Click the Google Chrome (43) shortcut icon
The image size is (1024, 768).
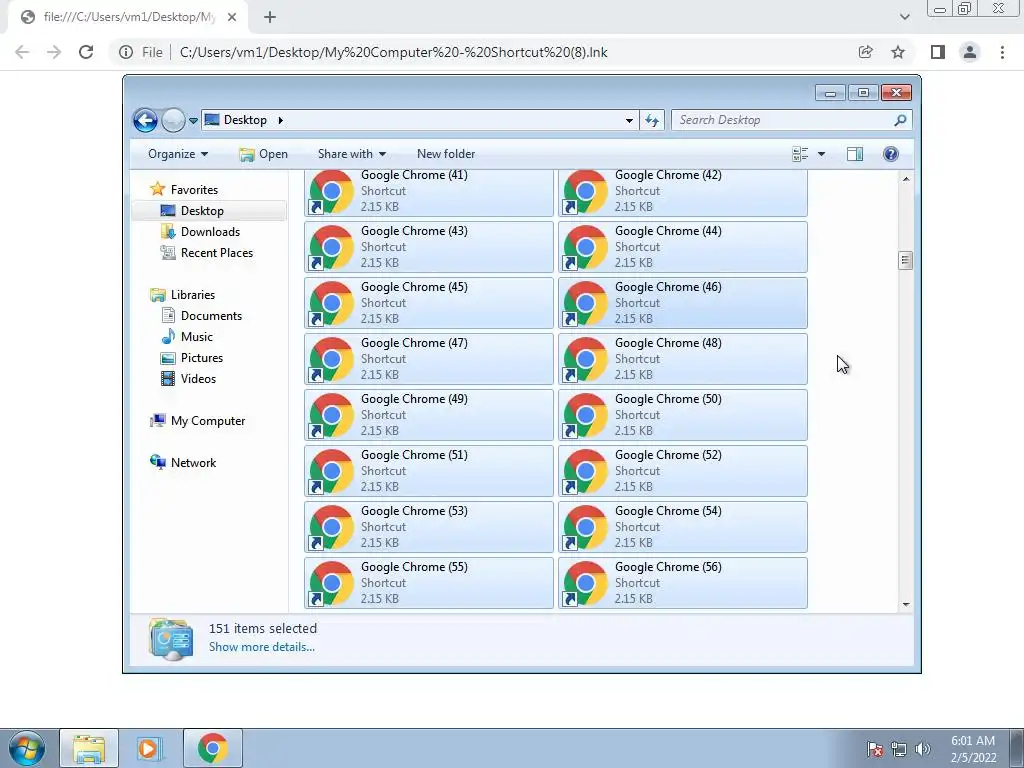pyautogui.click(x=331, y=247)
